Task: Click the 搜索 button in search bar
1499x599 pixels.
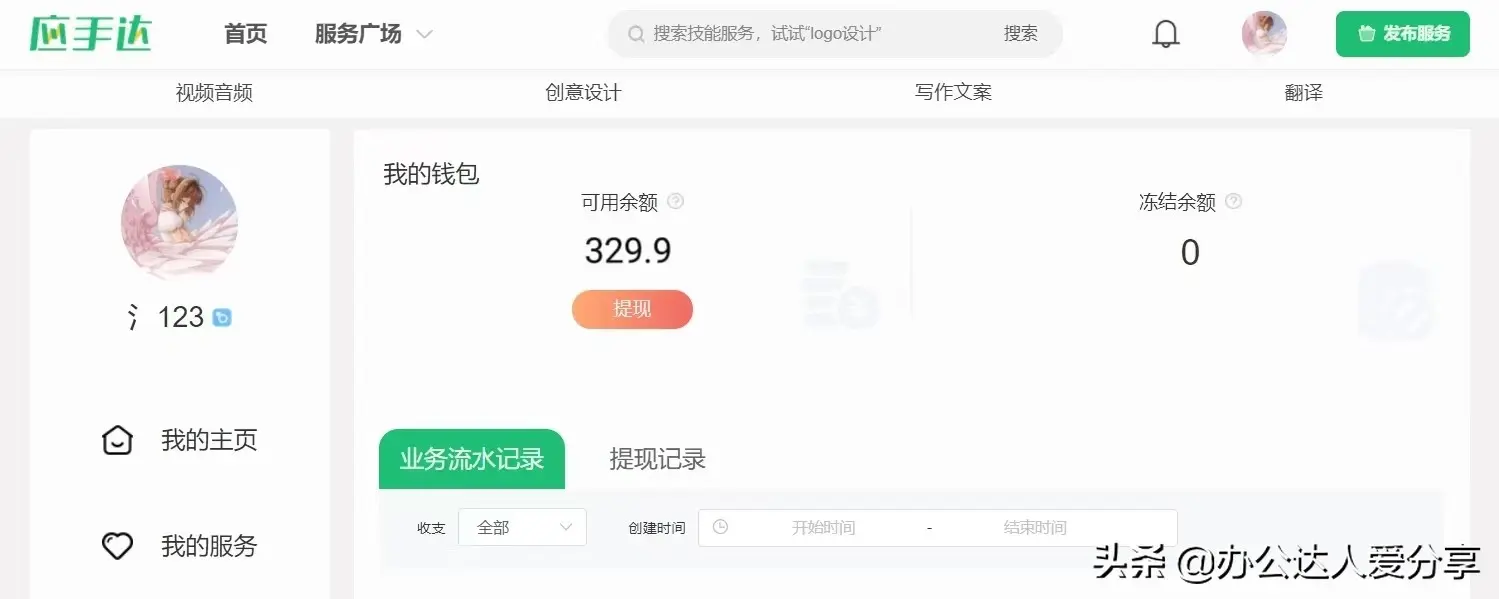Action: pyautogui.click(x=1021, y=34)
